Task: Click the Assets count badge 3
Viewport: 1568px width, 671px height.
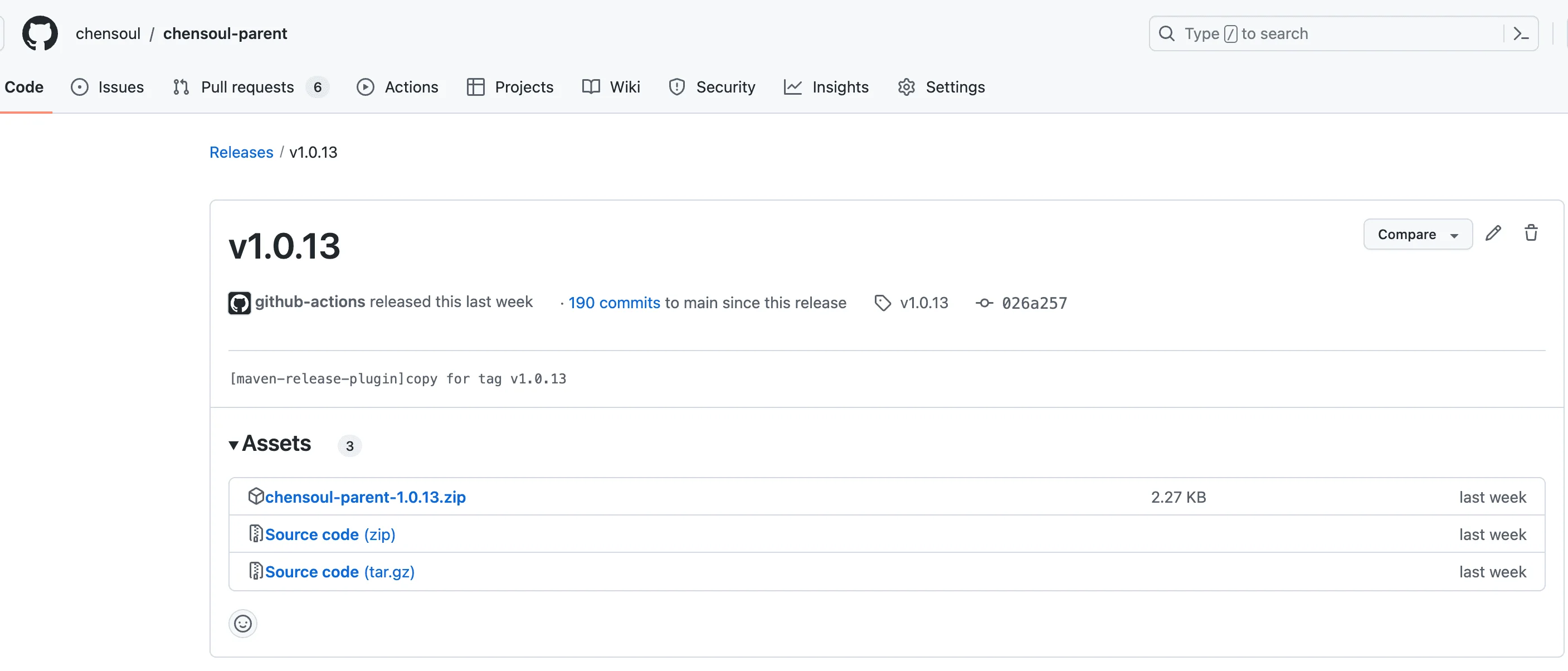Action: click(x=349, y=446)
